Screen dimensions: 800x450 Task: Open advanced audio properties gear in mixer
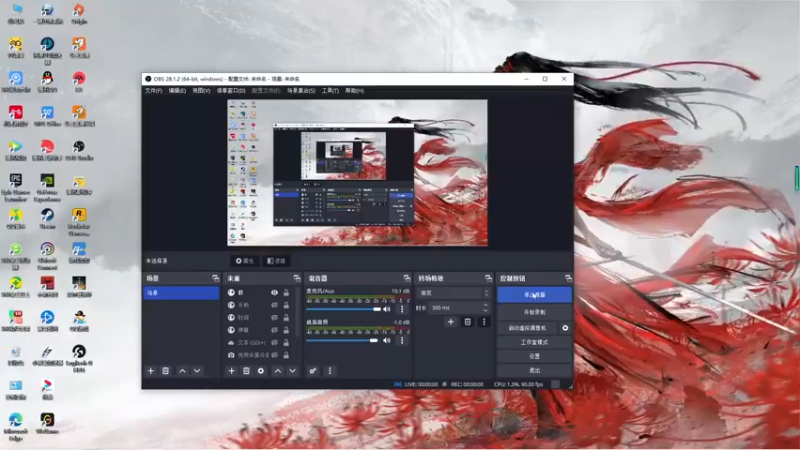click(313, 371)
